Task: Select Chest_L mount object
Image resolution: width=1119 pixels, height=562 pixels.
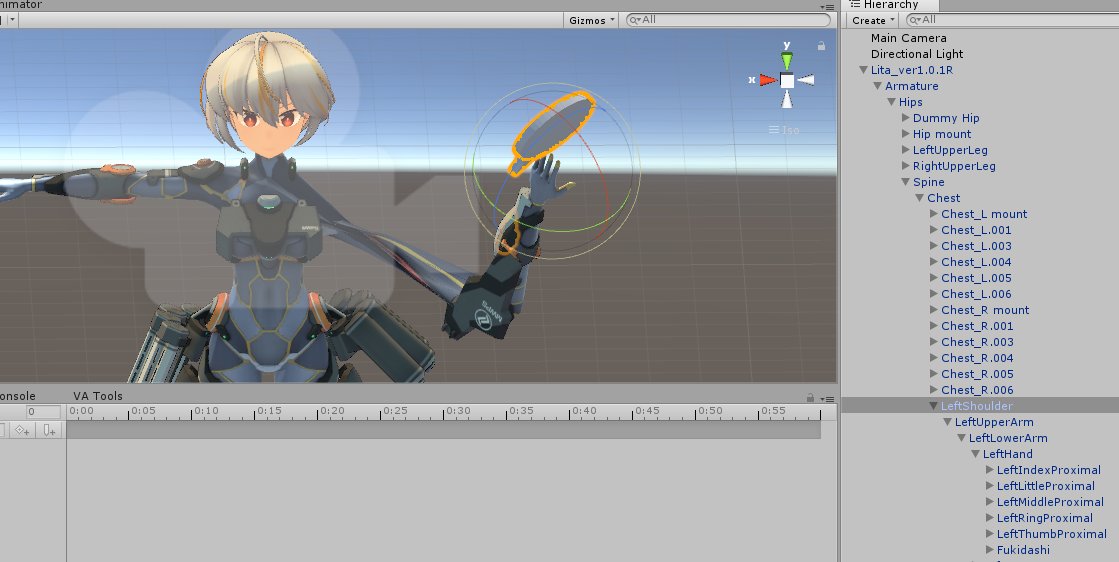Action: tap(984, 214)
